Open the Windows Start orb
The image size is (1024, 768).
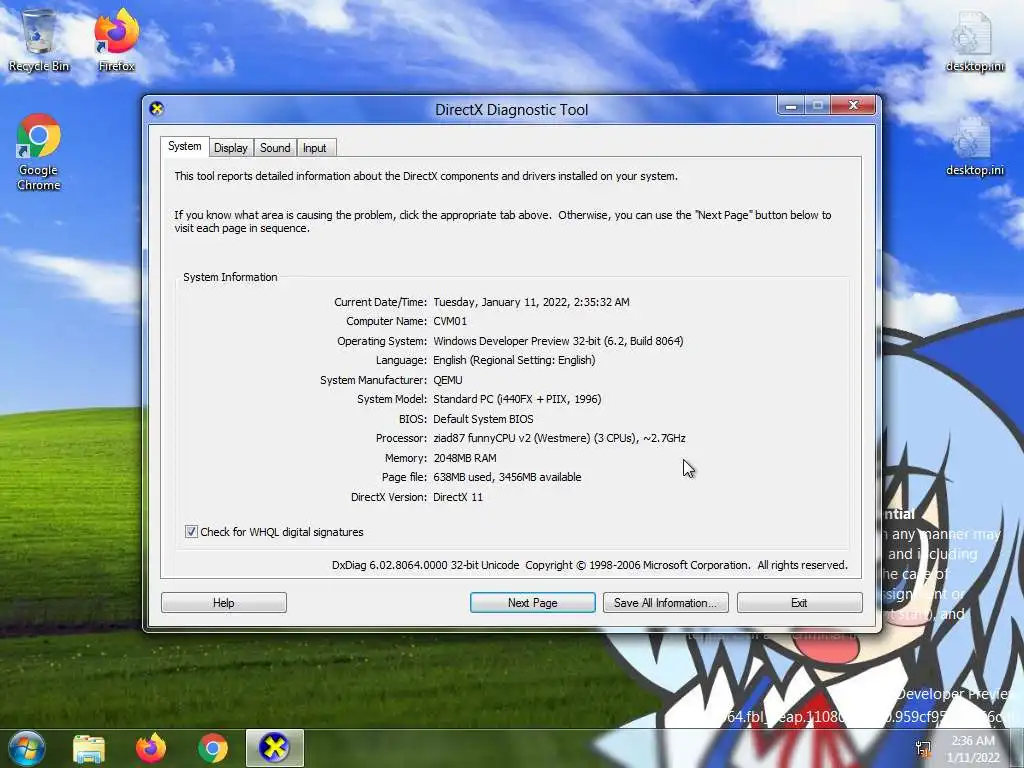coord(26,748)
